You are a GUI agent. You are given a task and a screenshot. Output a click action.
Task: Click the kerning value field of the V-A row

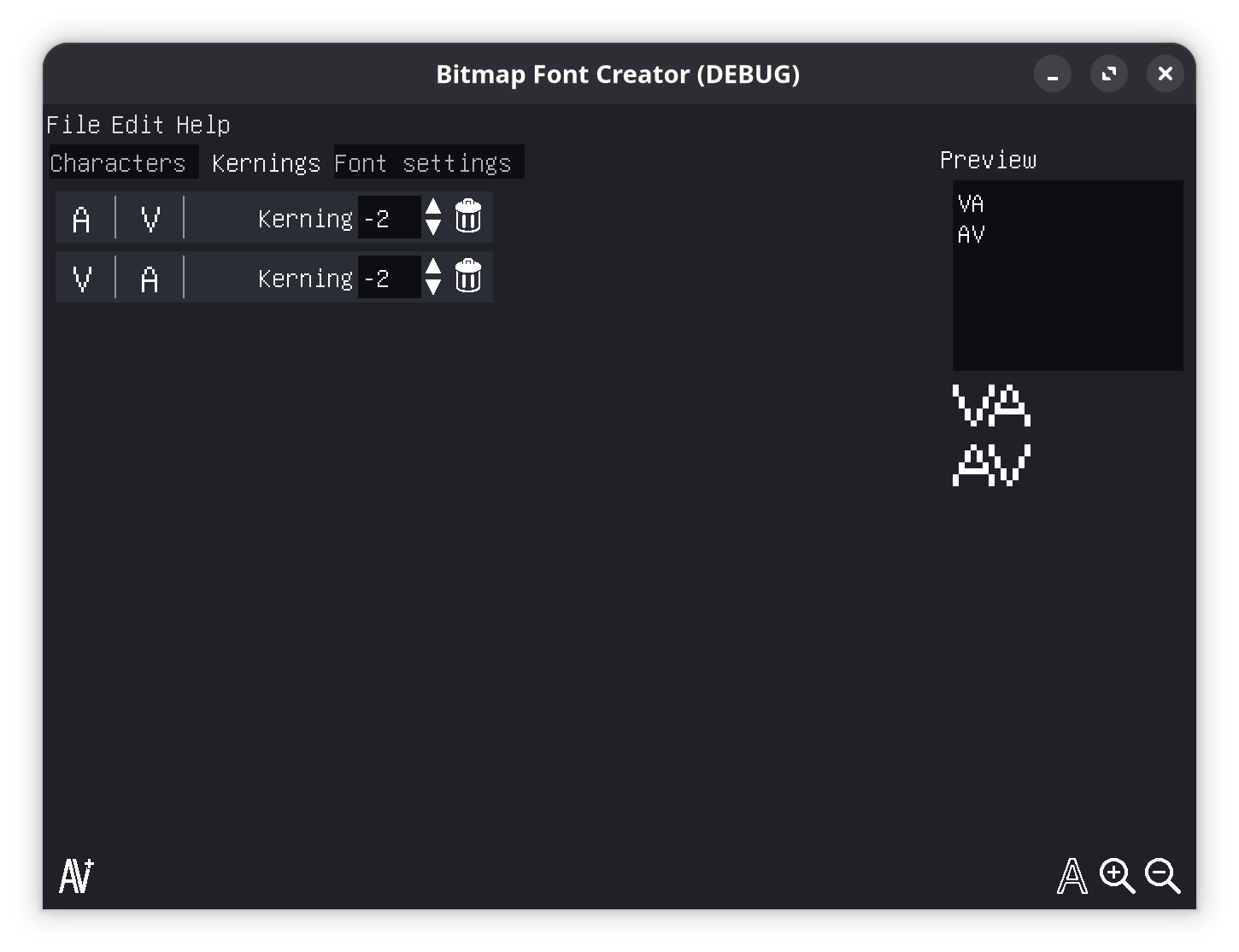coord(389,278)
